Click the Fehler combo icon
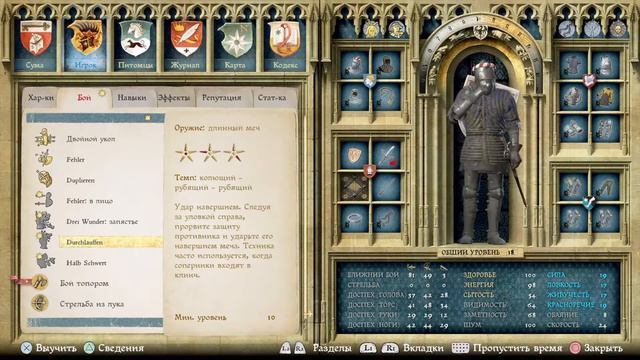 click(44, 158)
